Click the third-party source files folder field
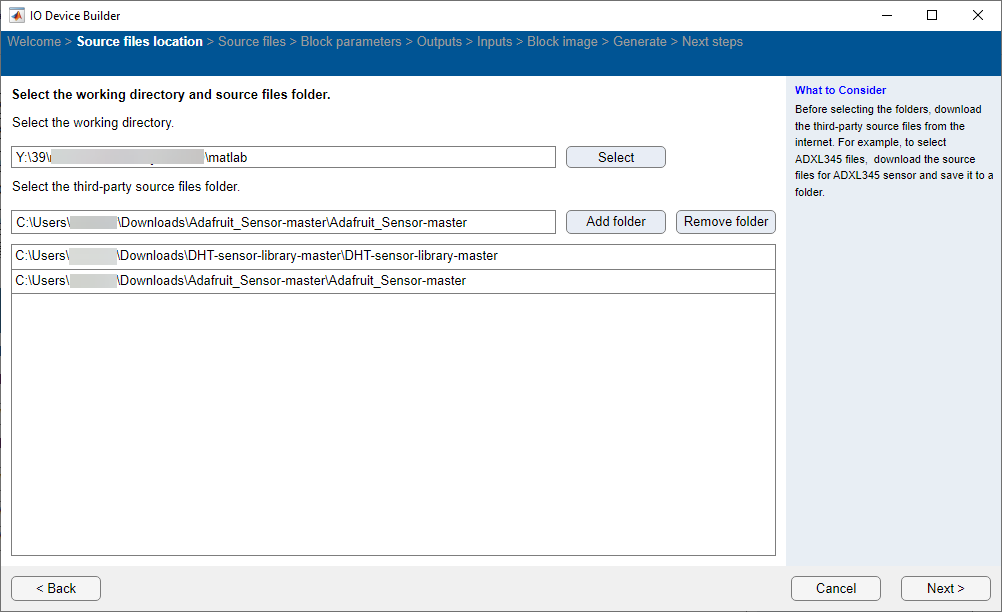Screen dimensions: 1002x612 283,221
